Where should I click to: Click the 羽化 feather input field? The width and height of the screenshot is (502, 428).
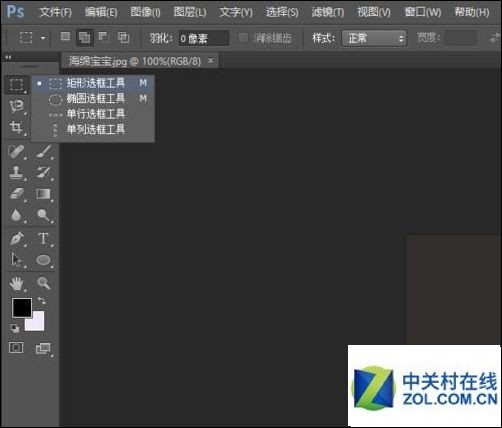pos(204,38)
